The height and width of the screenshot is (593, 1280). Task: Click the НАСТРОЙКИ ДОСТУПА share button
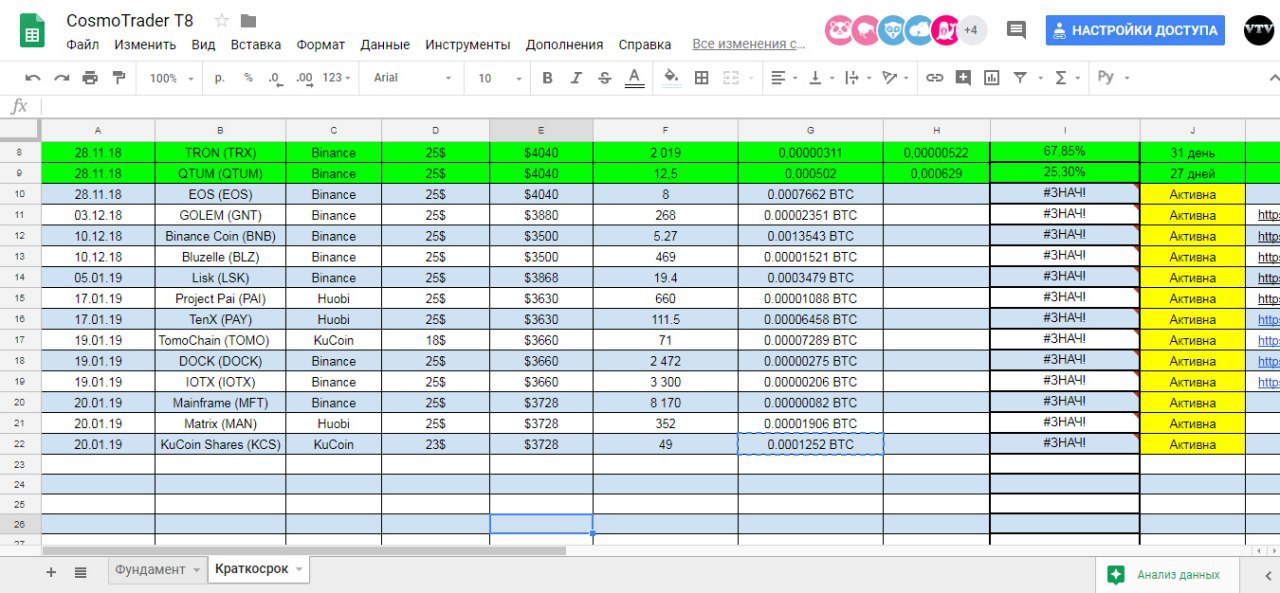(x=1136, y=30)
